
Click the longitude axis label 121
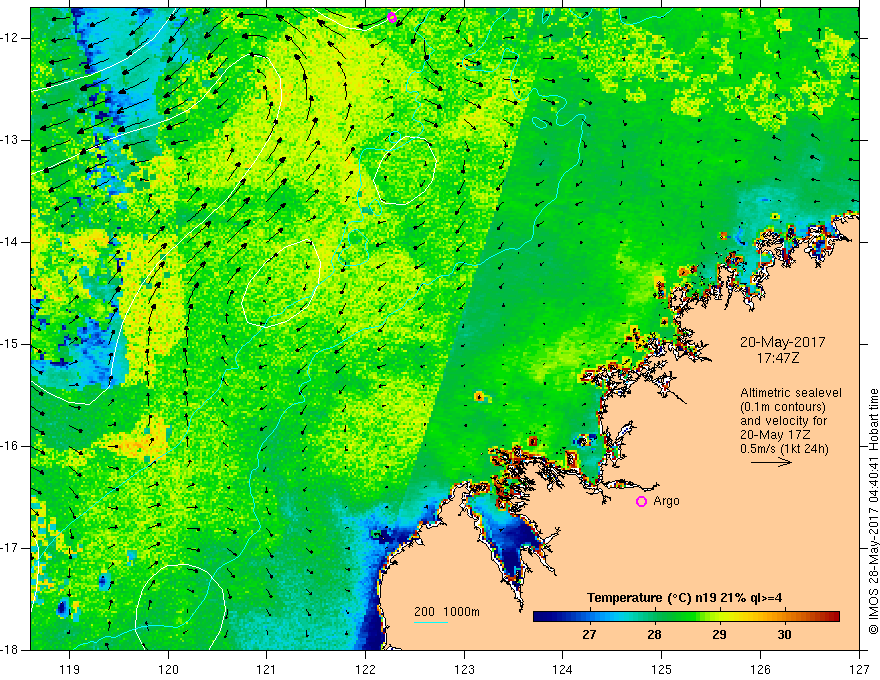[267, 669]
